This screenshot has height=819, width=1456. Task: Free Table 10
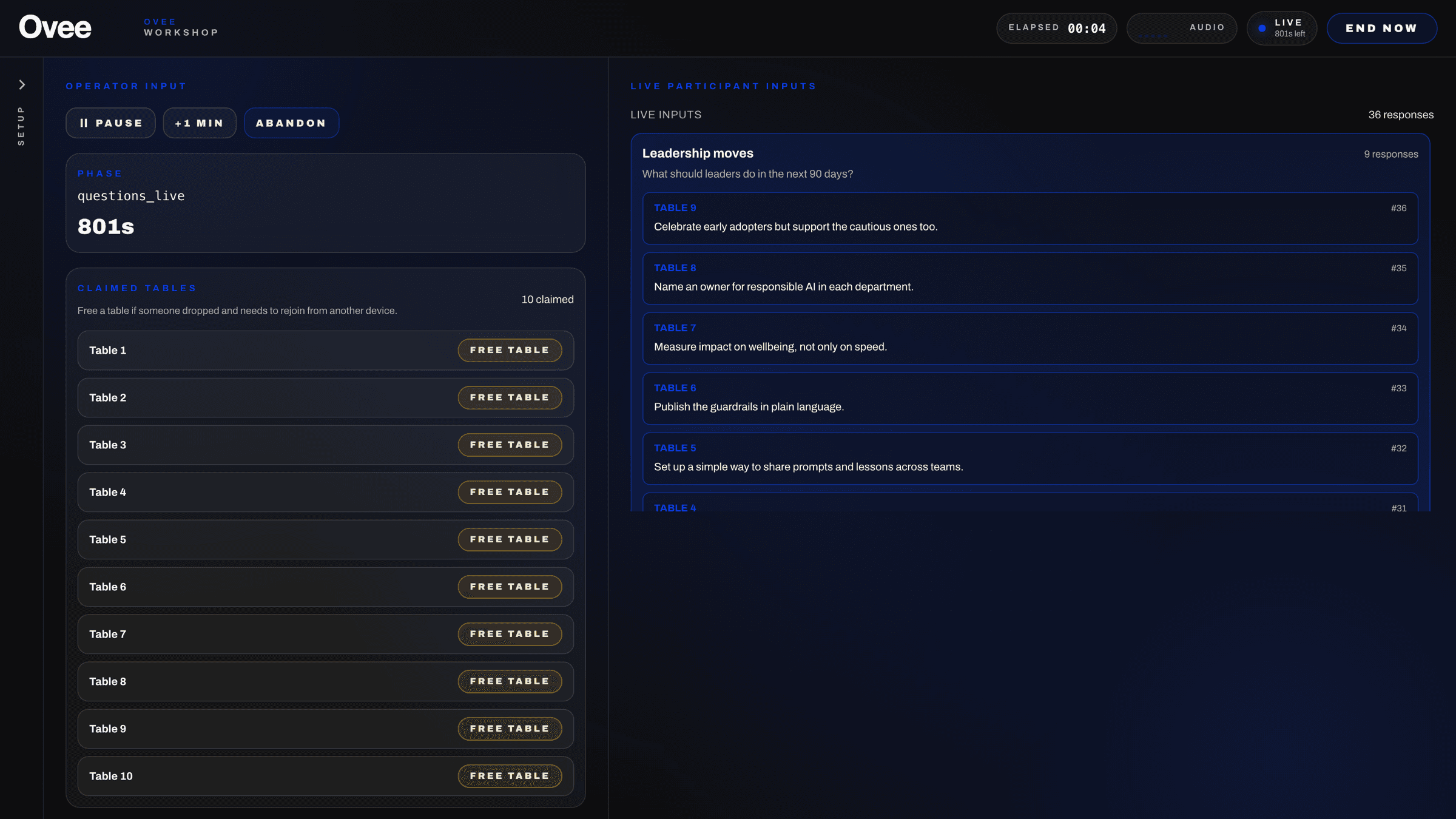point(510,777)
